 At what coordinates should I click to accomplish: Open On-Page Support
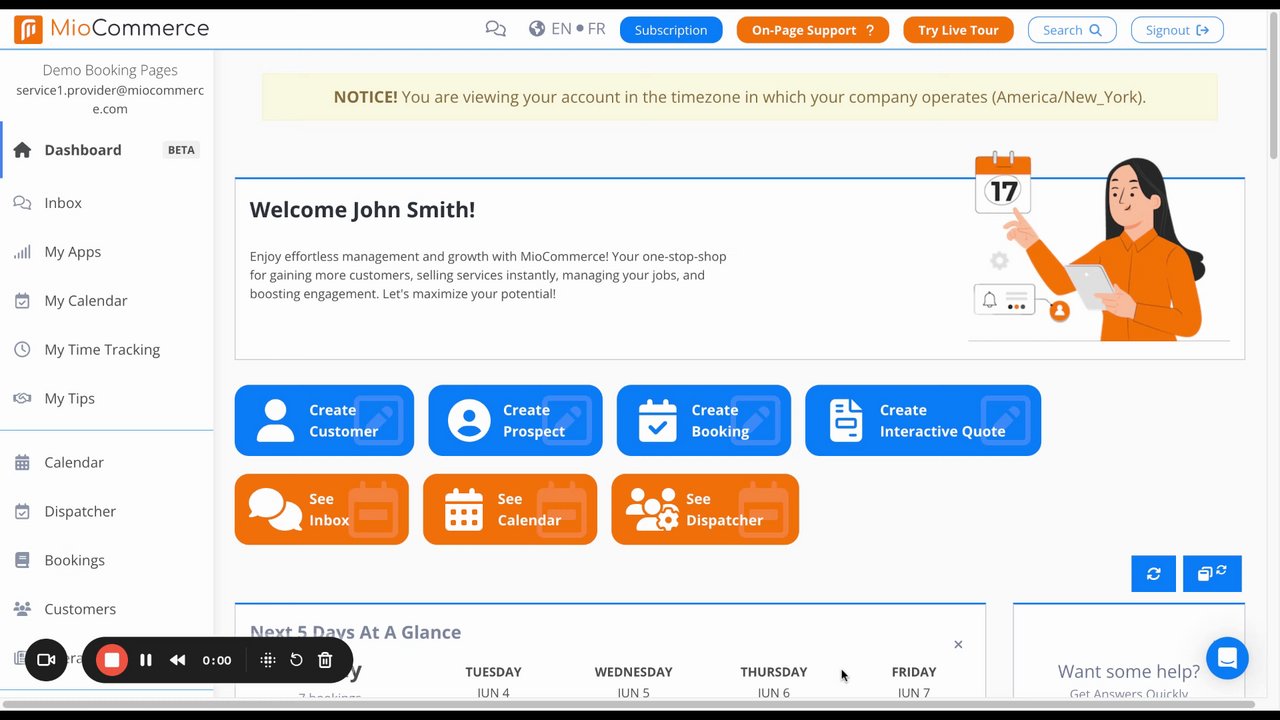click(813, 30)
